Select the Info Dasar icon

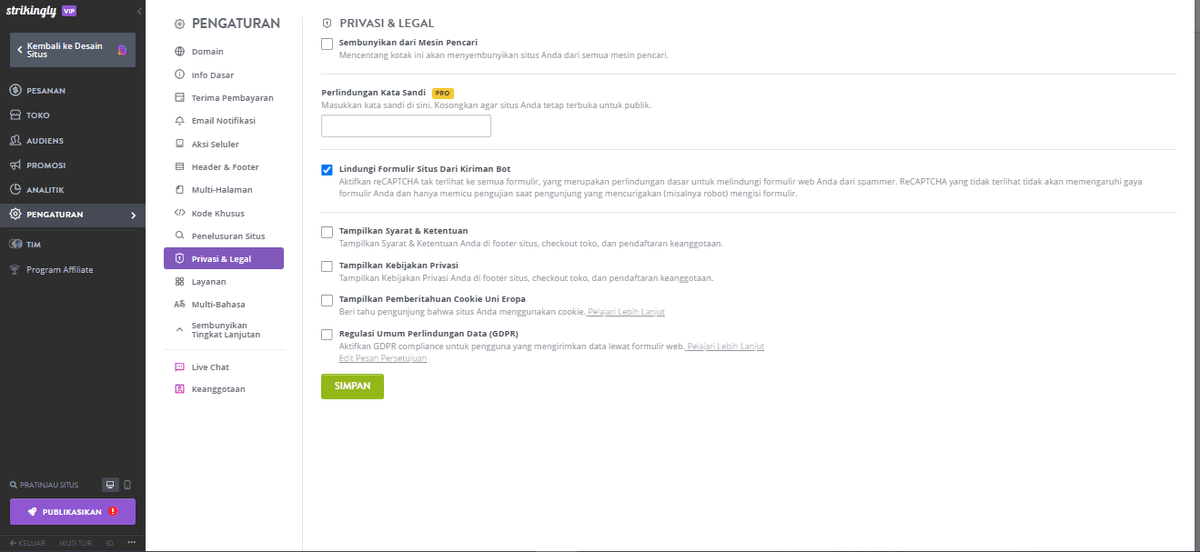pyautogui.click(x=179, y=74)
